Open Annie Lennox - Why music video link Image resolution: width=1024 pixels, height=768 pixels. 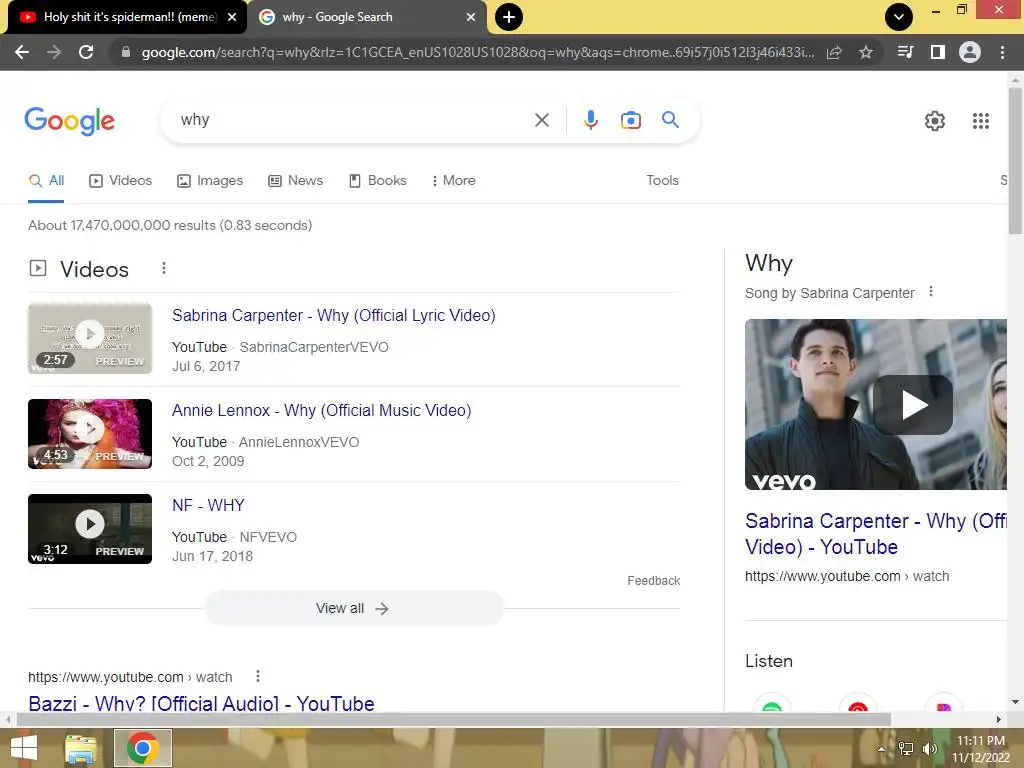click(x=321, y=410)
